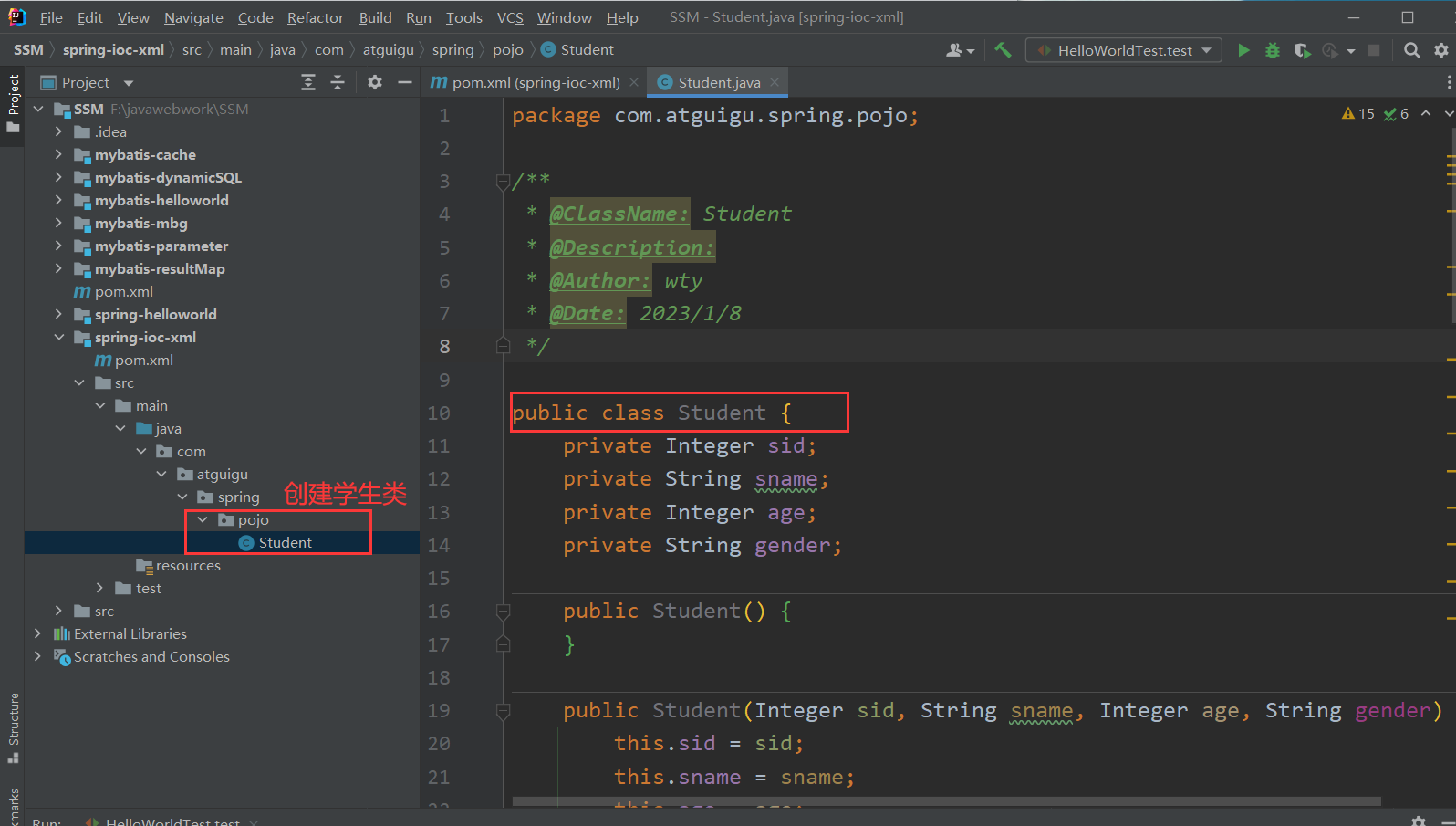The width and height of the screenshot is (1456, 826).
Task: Open the Build menu
Action: click(375, 17)
